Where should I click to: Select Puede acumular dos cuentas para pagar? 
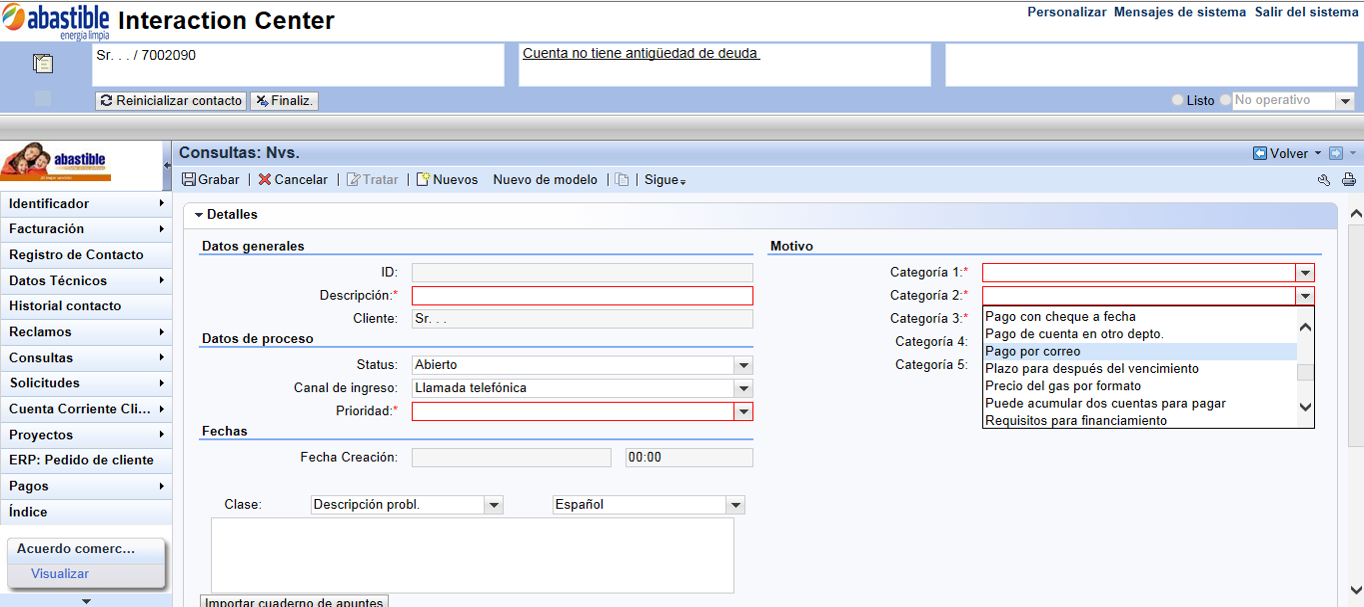1140,404
